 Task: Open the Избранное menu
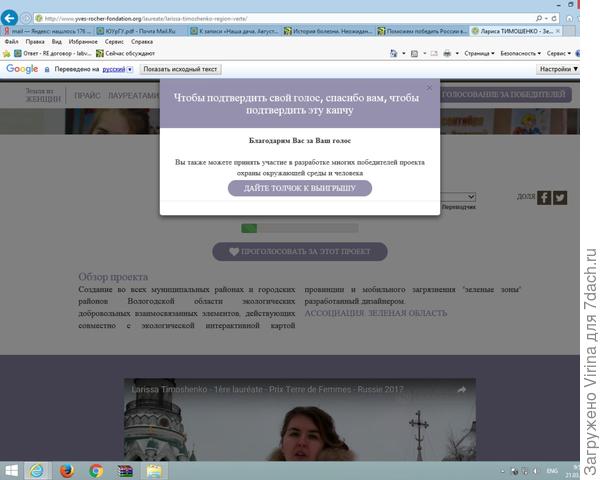click(83, 42)
